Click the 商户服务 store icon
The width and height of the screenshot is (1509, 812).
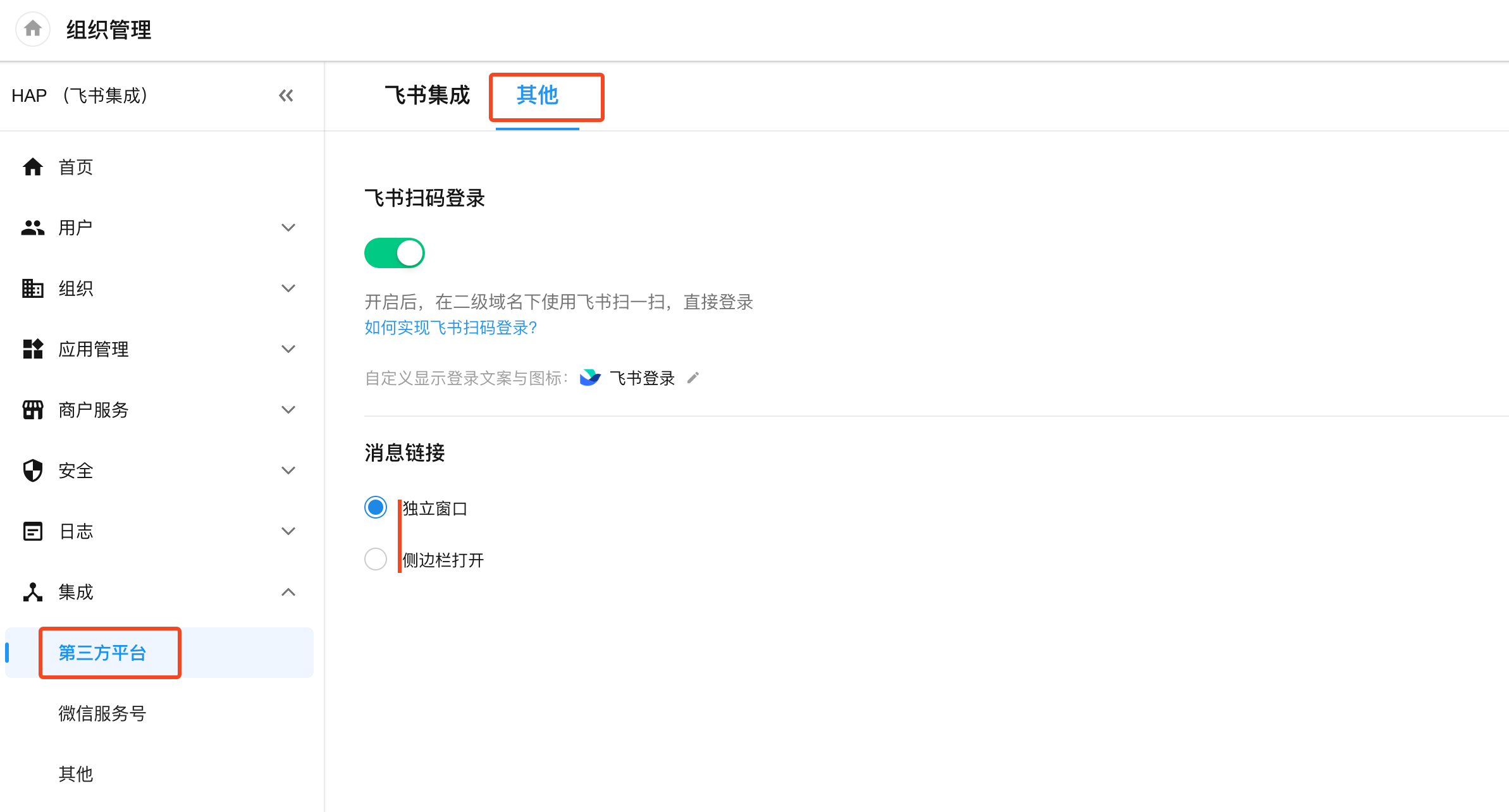33,410
